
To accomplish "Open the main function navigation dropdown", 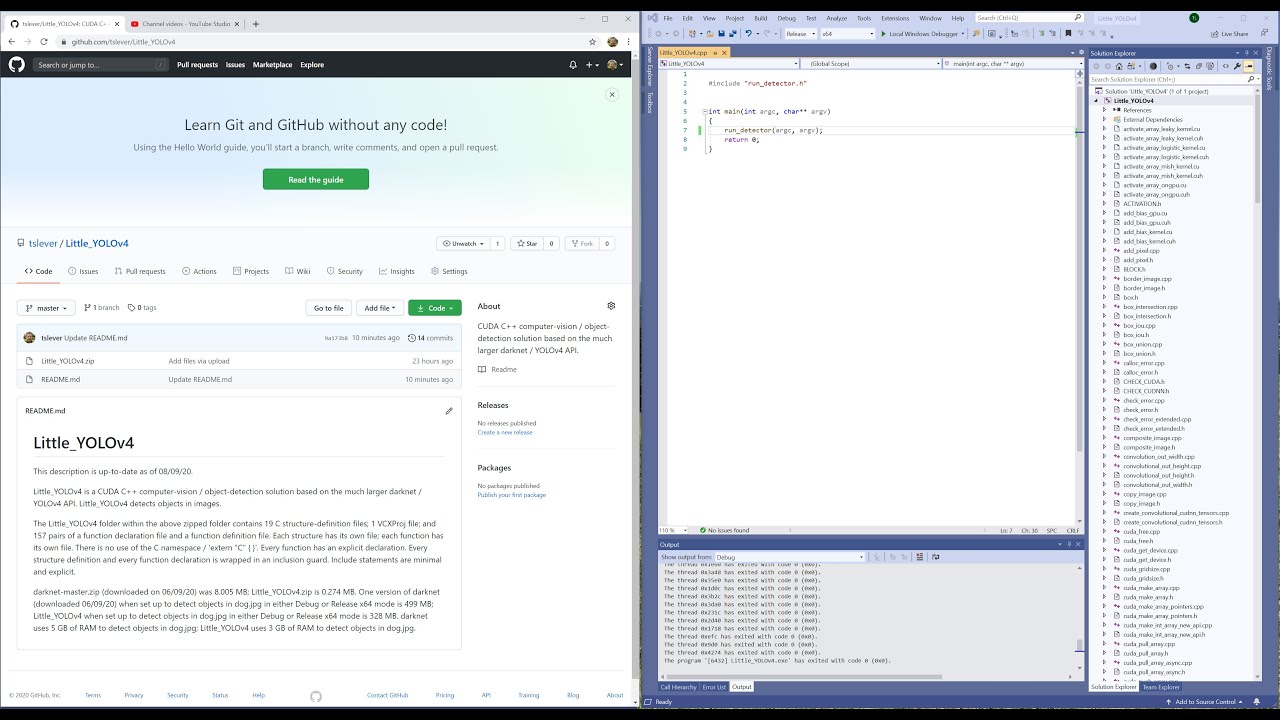I will point(1011,63).
